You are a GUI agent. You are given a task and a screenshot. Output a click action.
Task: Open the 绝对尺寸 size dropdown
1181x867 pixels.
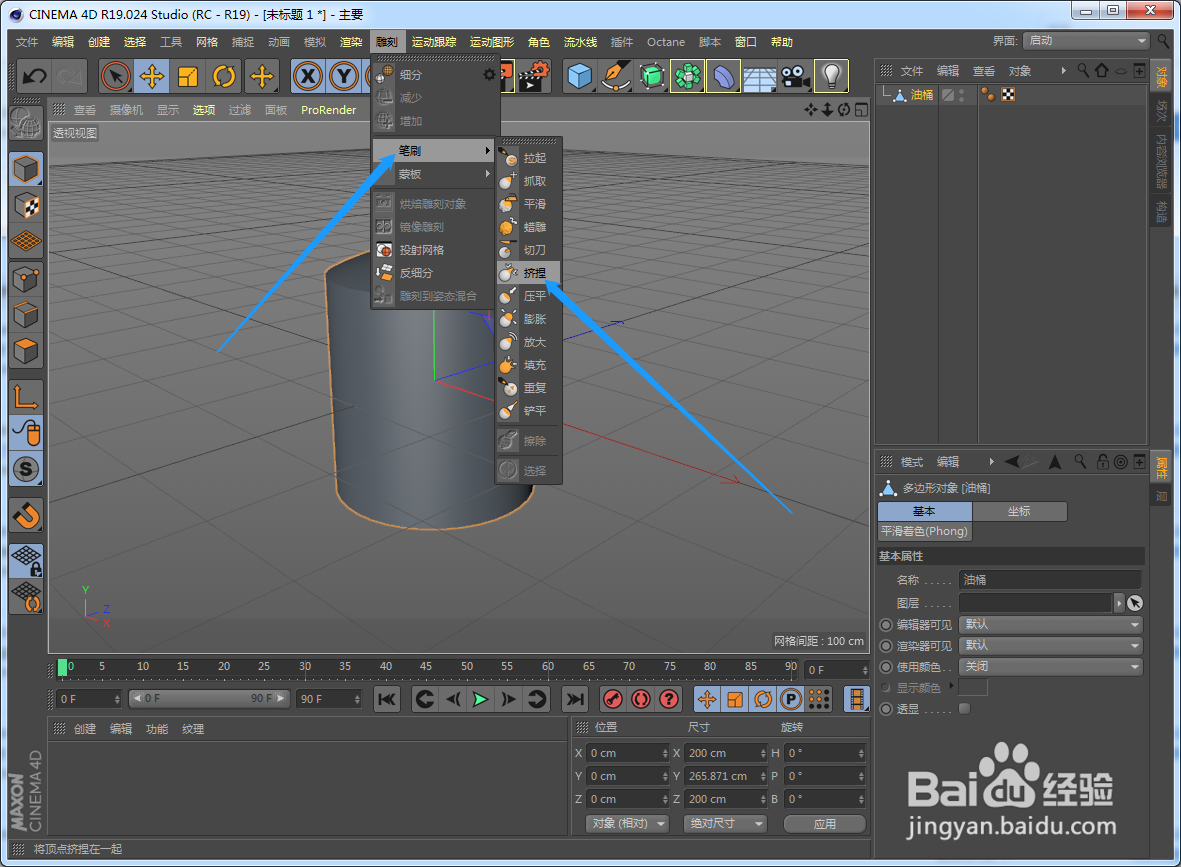725,823
